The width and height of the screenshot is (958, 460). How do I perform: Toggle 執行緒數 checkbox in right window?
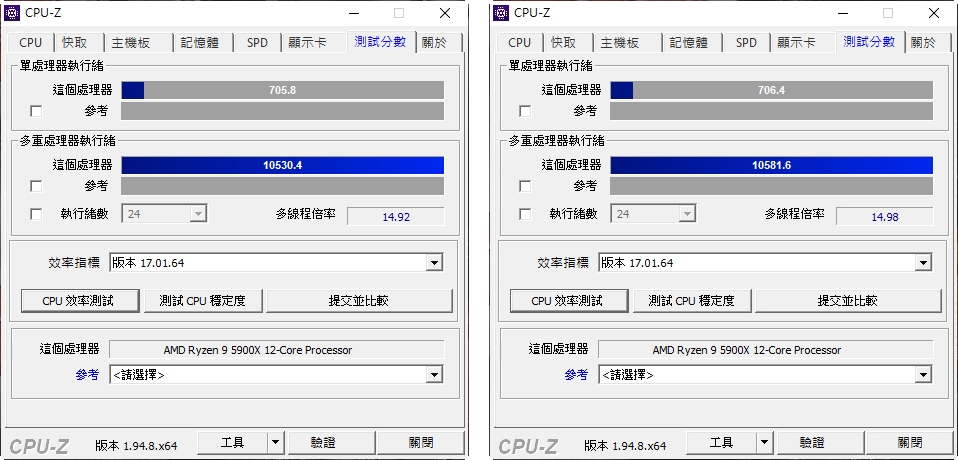[x=525, y=214]
